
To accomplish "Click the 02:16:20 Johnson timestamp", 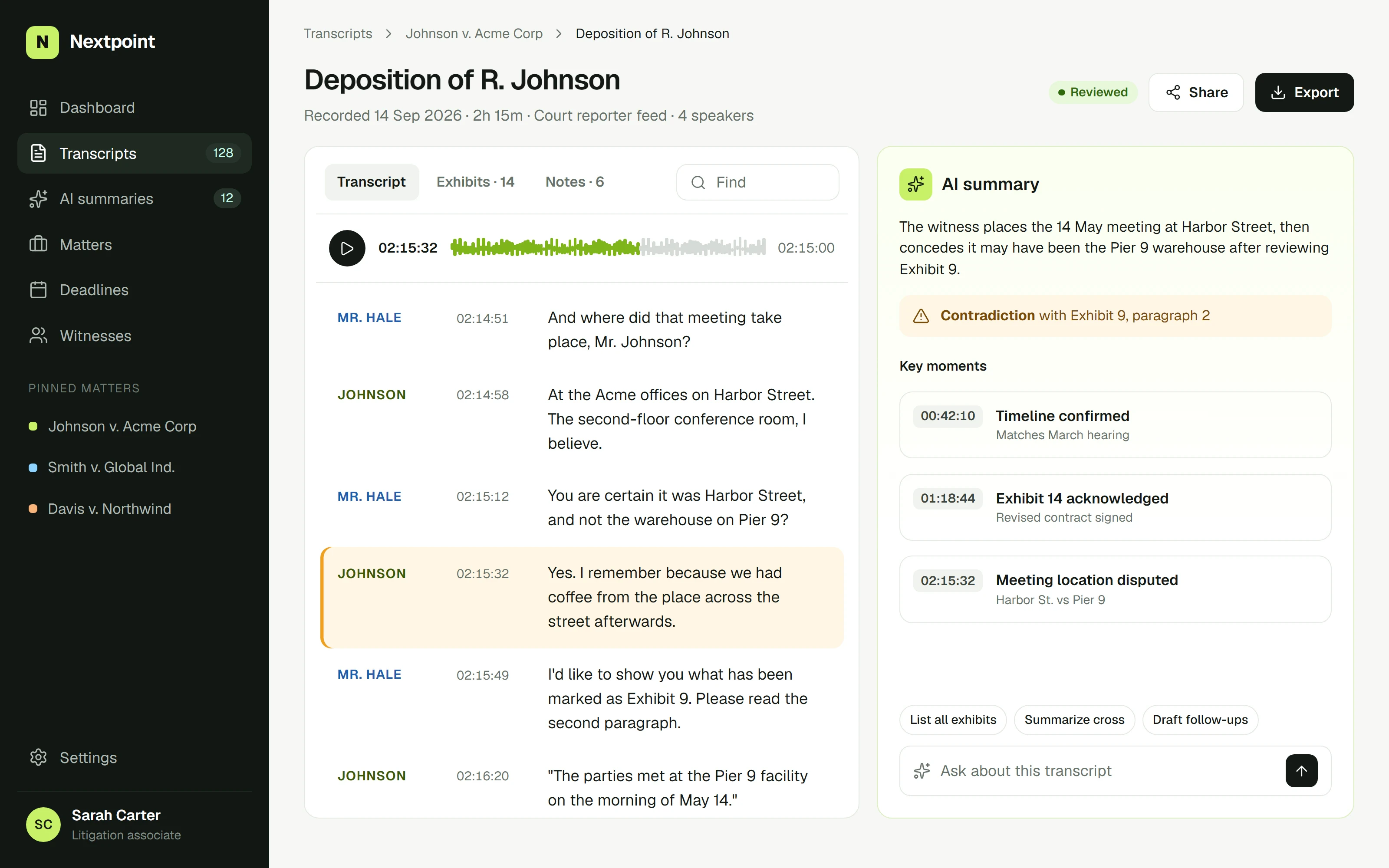I will click(x=482, y=776).
